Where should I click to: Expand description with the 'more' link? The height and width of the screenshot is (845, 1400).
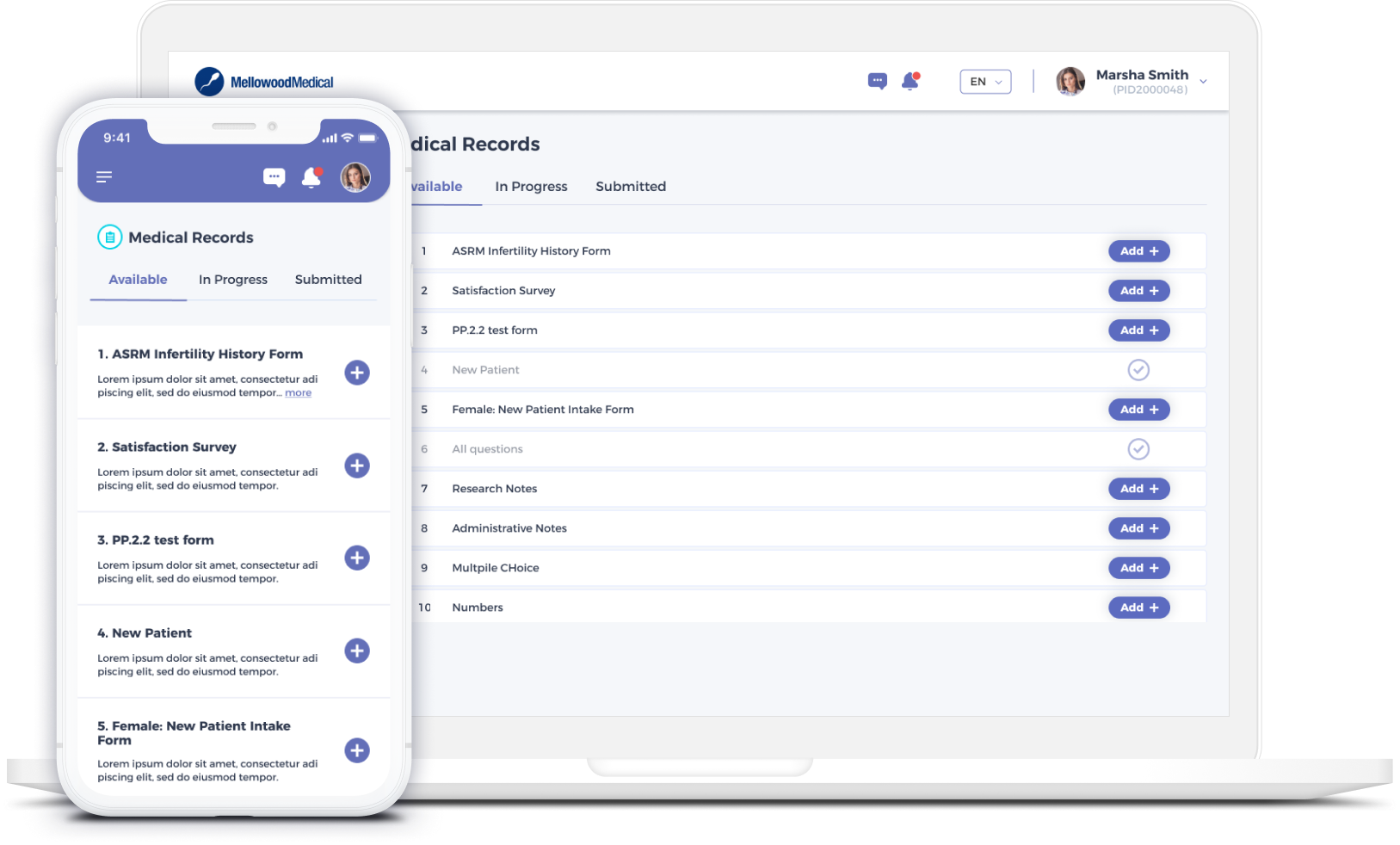[298, 392]
